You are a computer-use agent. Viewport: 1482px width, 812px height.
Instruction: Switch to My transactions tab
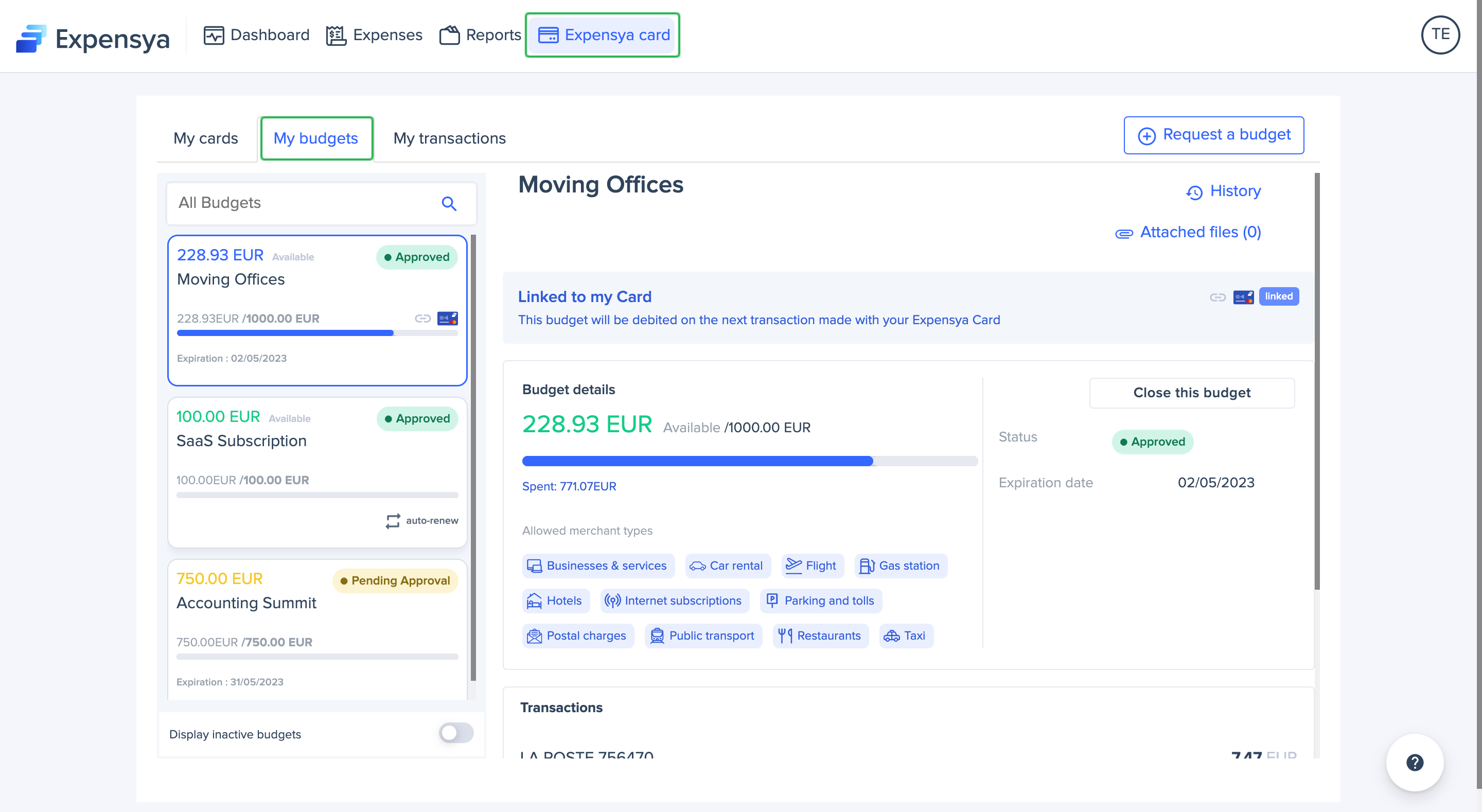(x=449, y=138)
